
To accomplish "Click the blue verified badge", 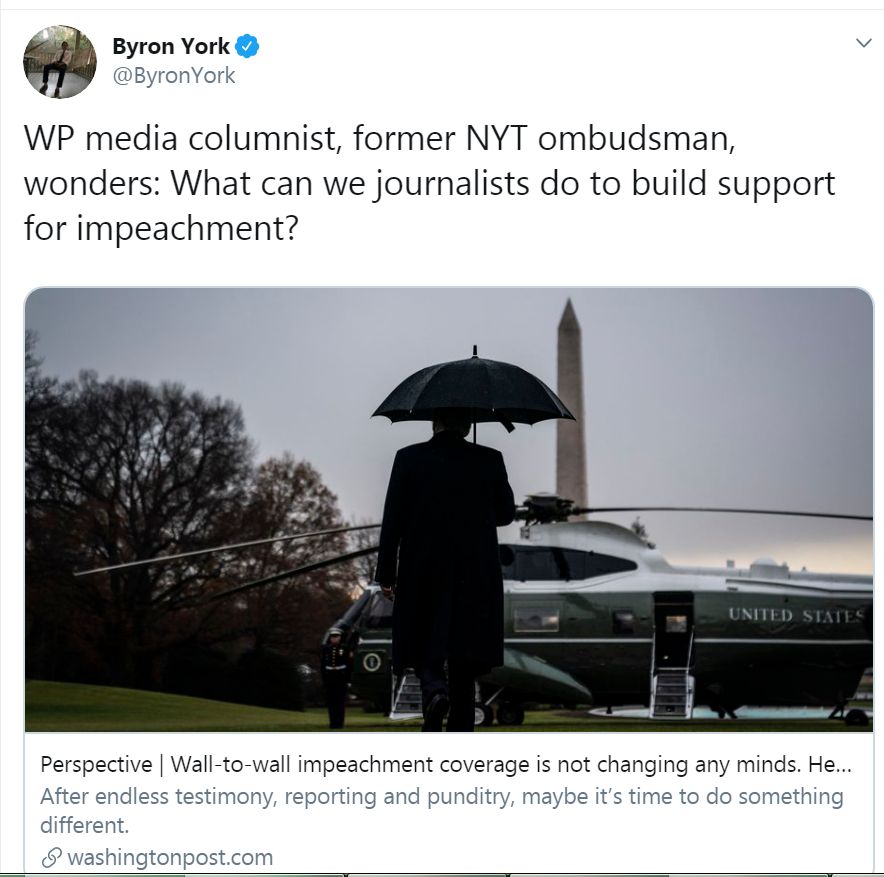I will click(247, 46).
